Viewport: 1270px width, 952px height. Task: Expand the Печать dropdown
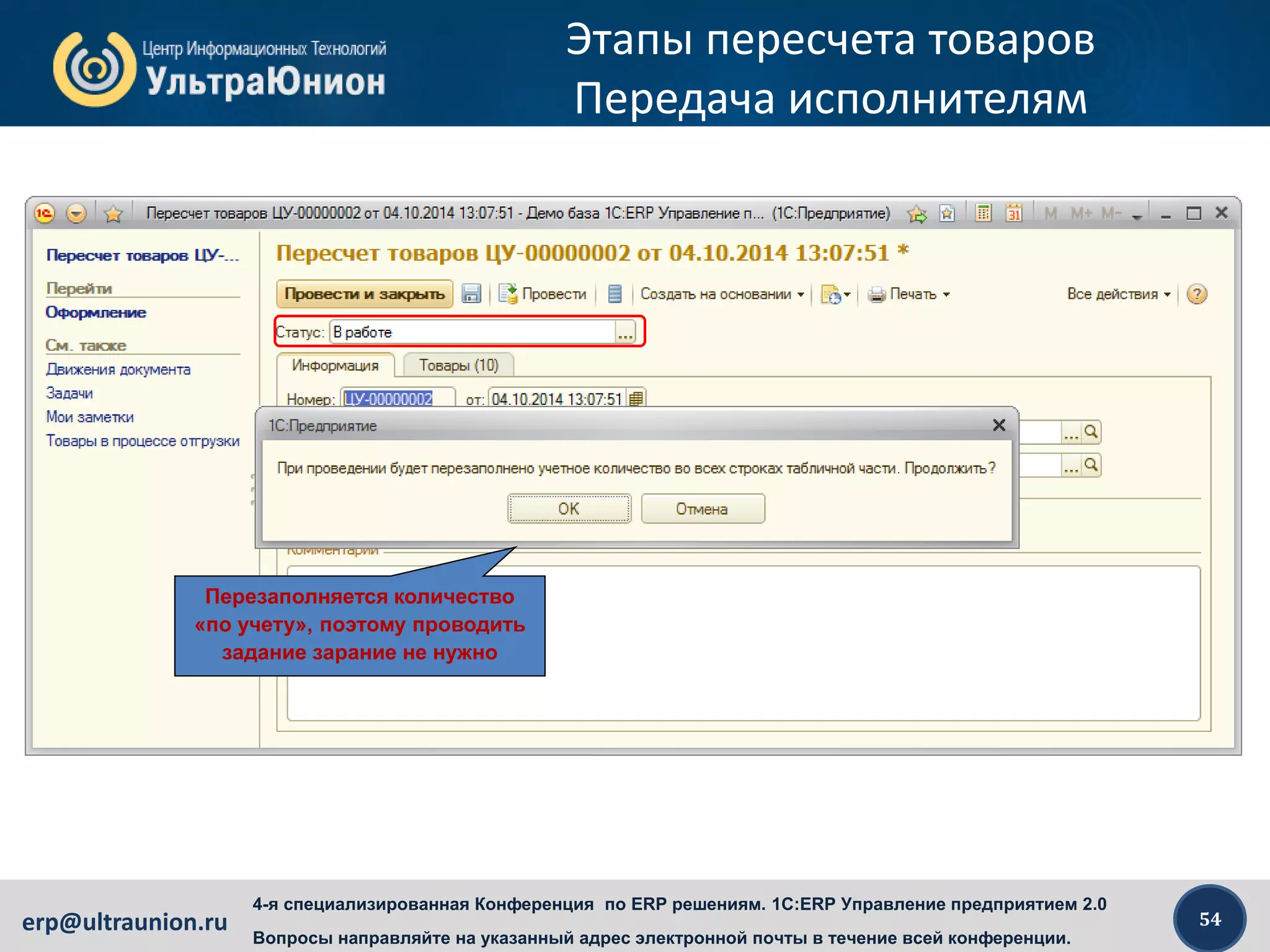908,294
